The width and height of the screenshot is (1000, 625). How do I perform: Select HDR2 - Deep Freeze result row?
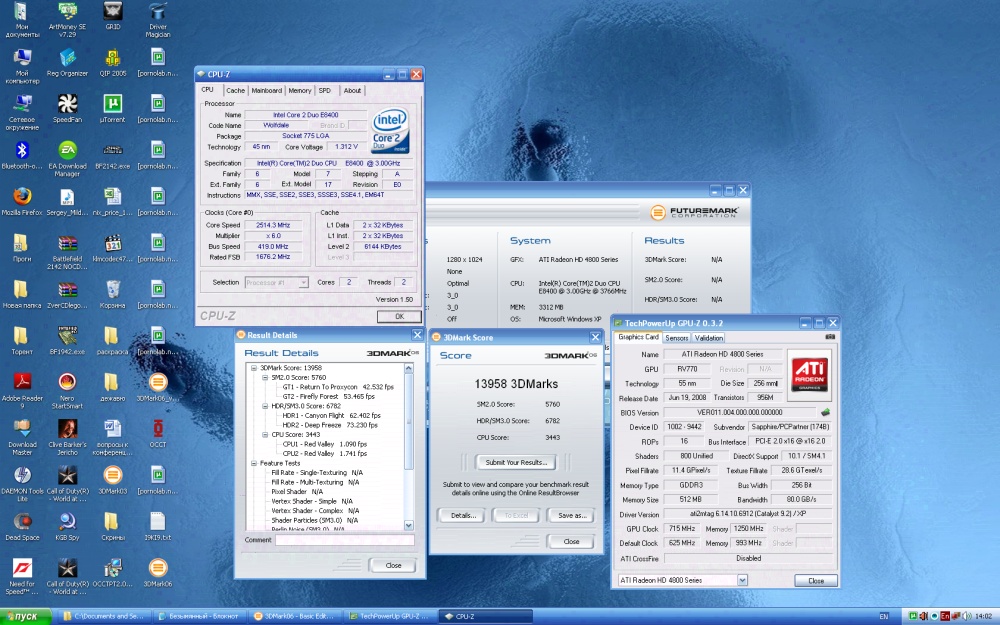pyautogui.click(x=330, y=425)
